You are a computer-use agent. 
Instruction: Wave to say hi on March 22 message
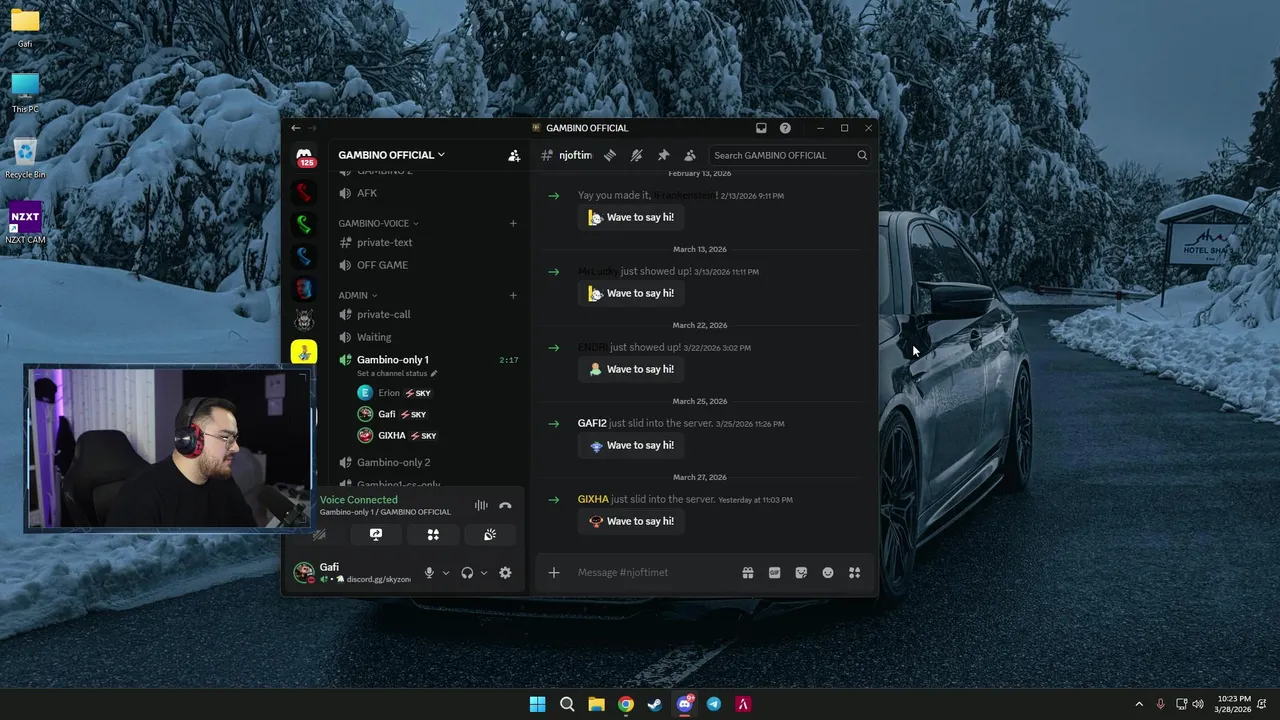click(x=631, y=369)
